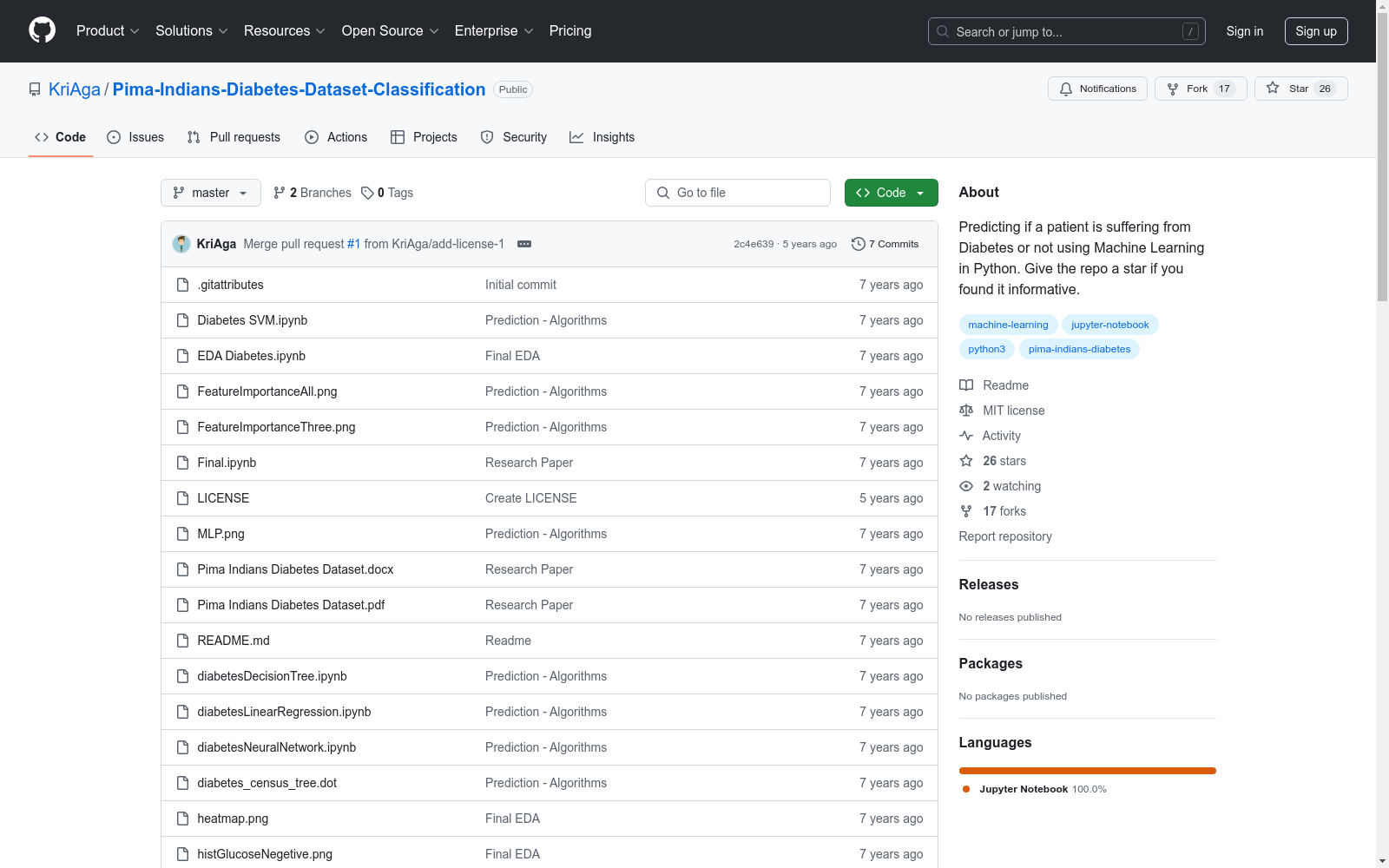Open the green Code dropdown
Image resolution: width=1389 pixels, height=868 pixels.
(x=891, y=193)
